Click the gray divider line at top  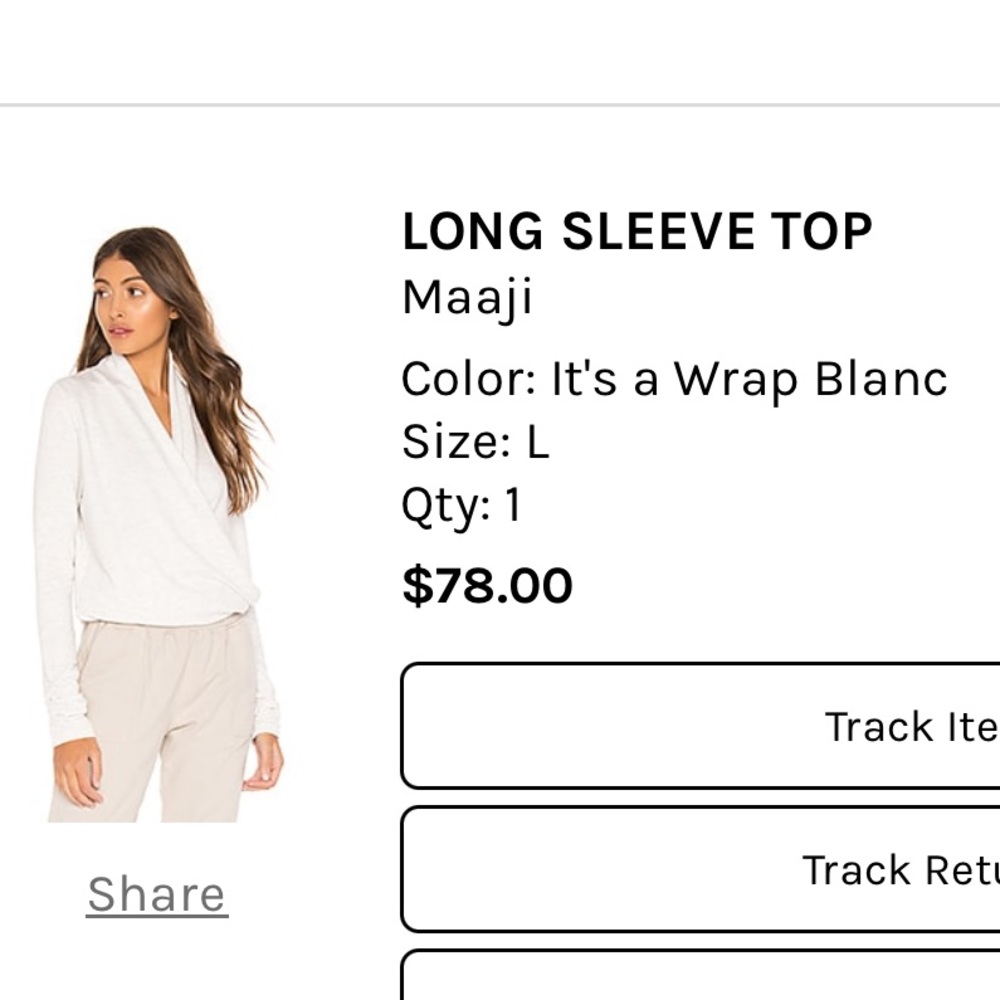click(500, 105)
